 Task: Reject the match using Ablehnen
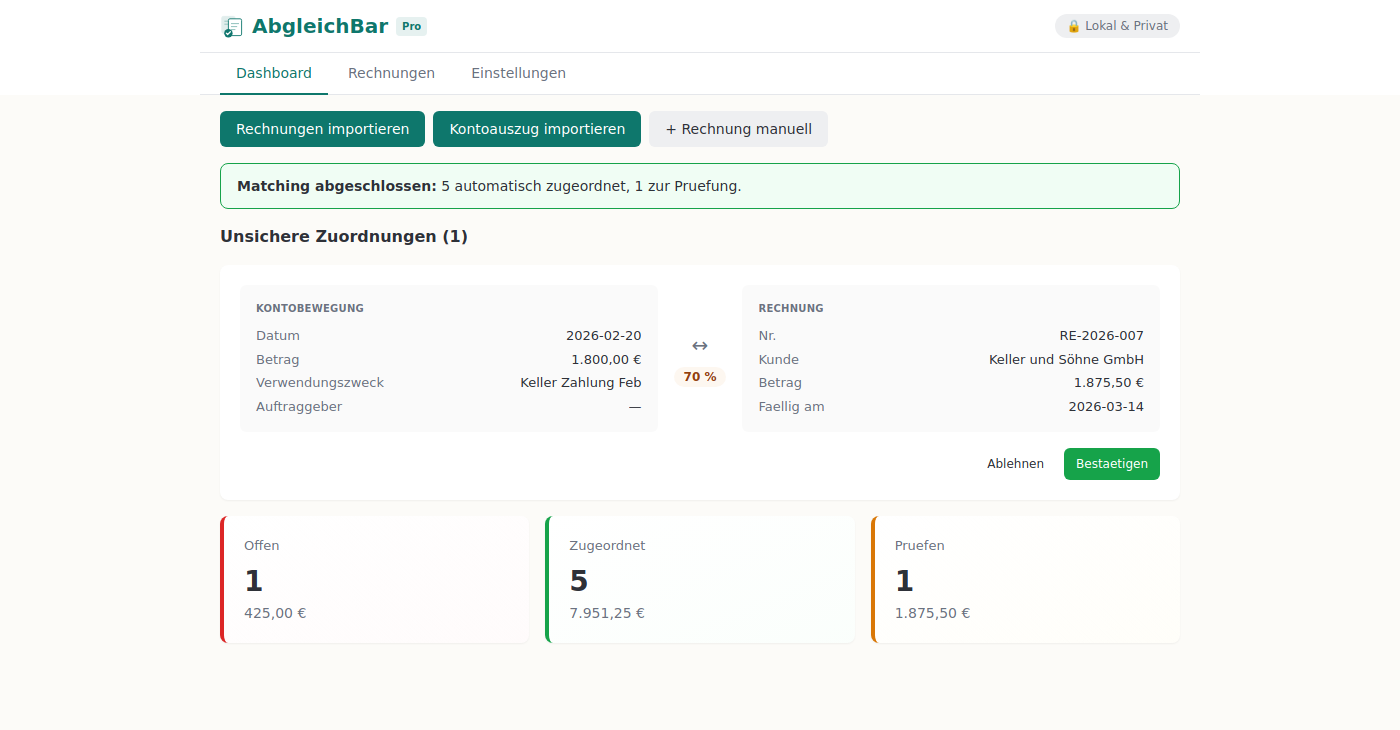1015,463
